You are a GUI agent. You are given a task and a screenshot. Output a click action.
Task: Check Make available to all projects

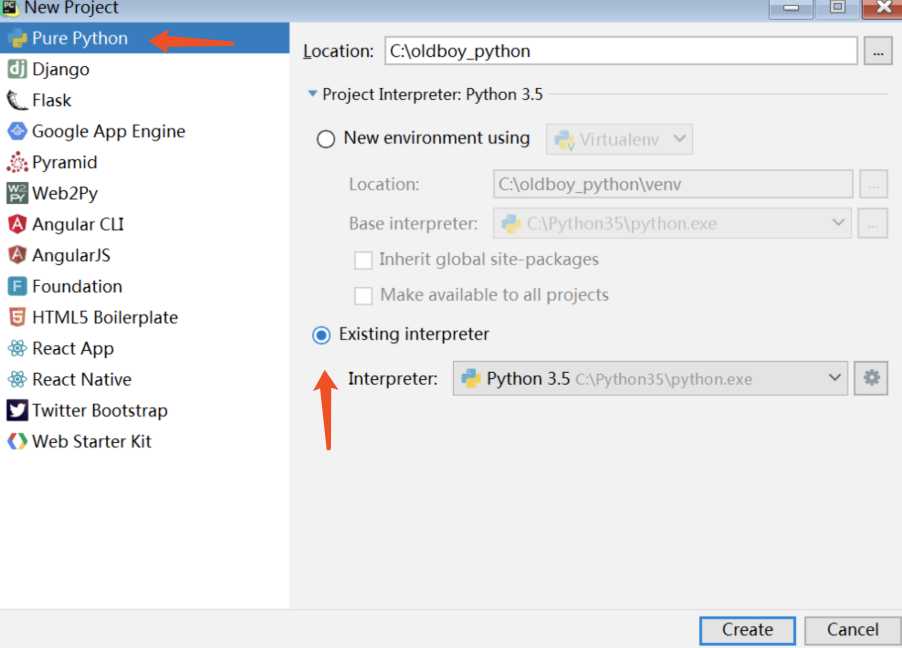(363, 296)
